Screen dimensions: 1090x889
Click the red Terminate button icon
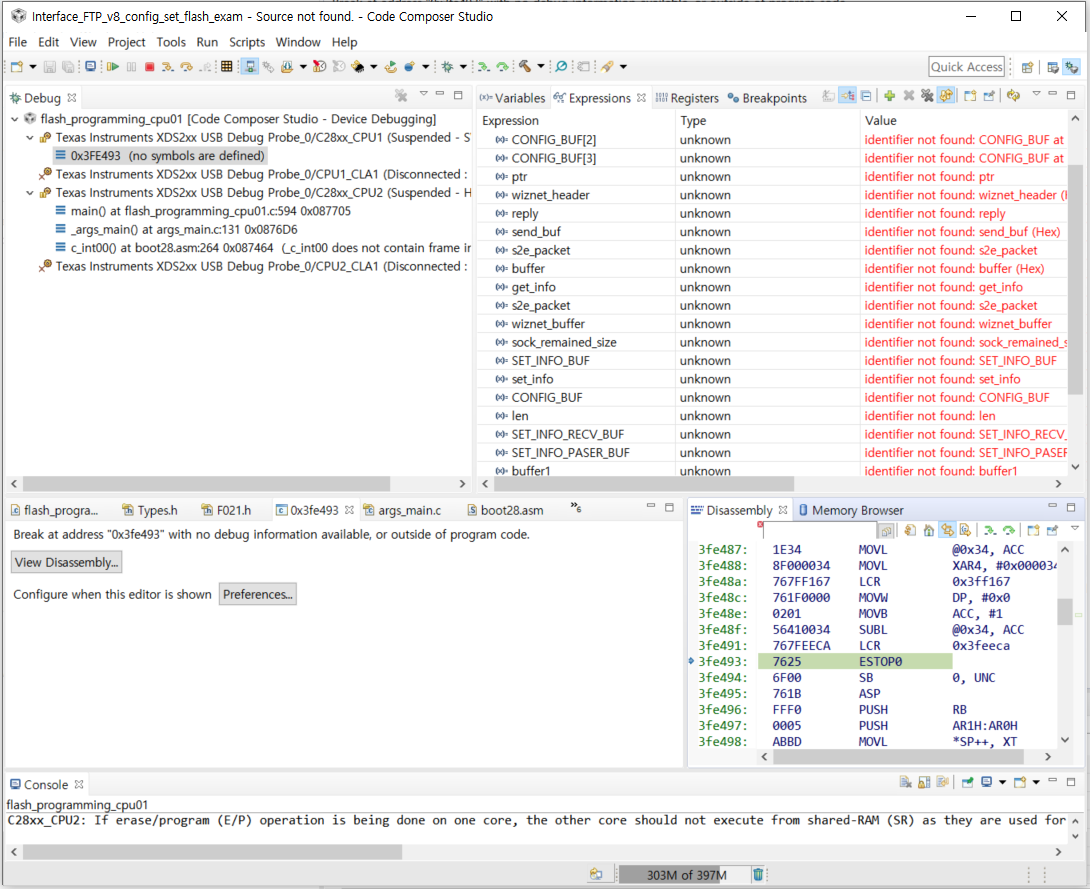click(x=149, y=67)
